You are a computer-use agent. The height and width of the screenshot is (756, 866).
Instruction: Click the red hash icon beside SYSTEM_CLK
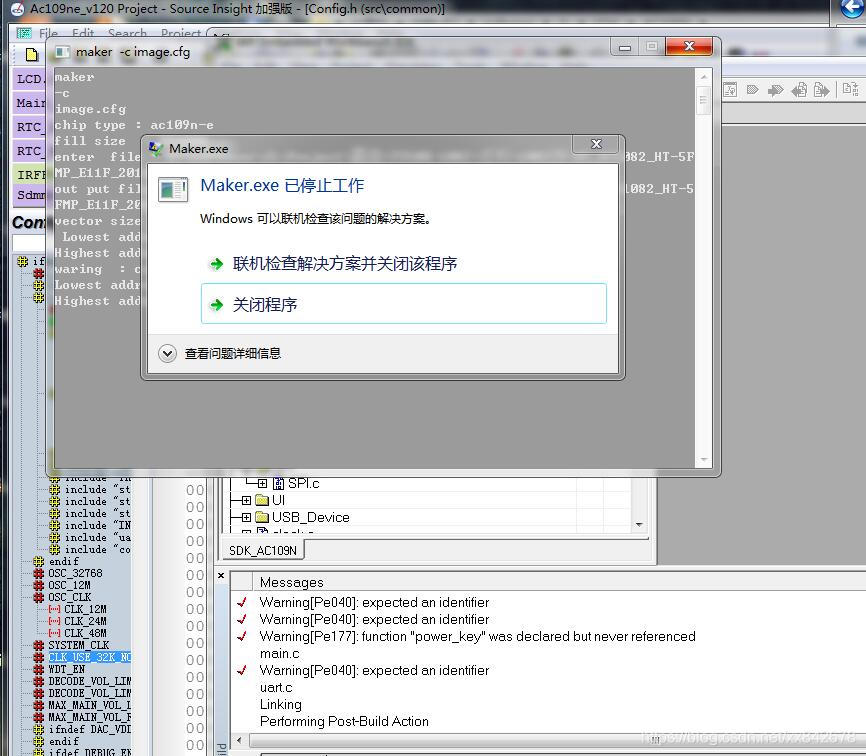coord(39,645)
